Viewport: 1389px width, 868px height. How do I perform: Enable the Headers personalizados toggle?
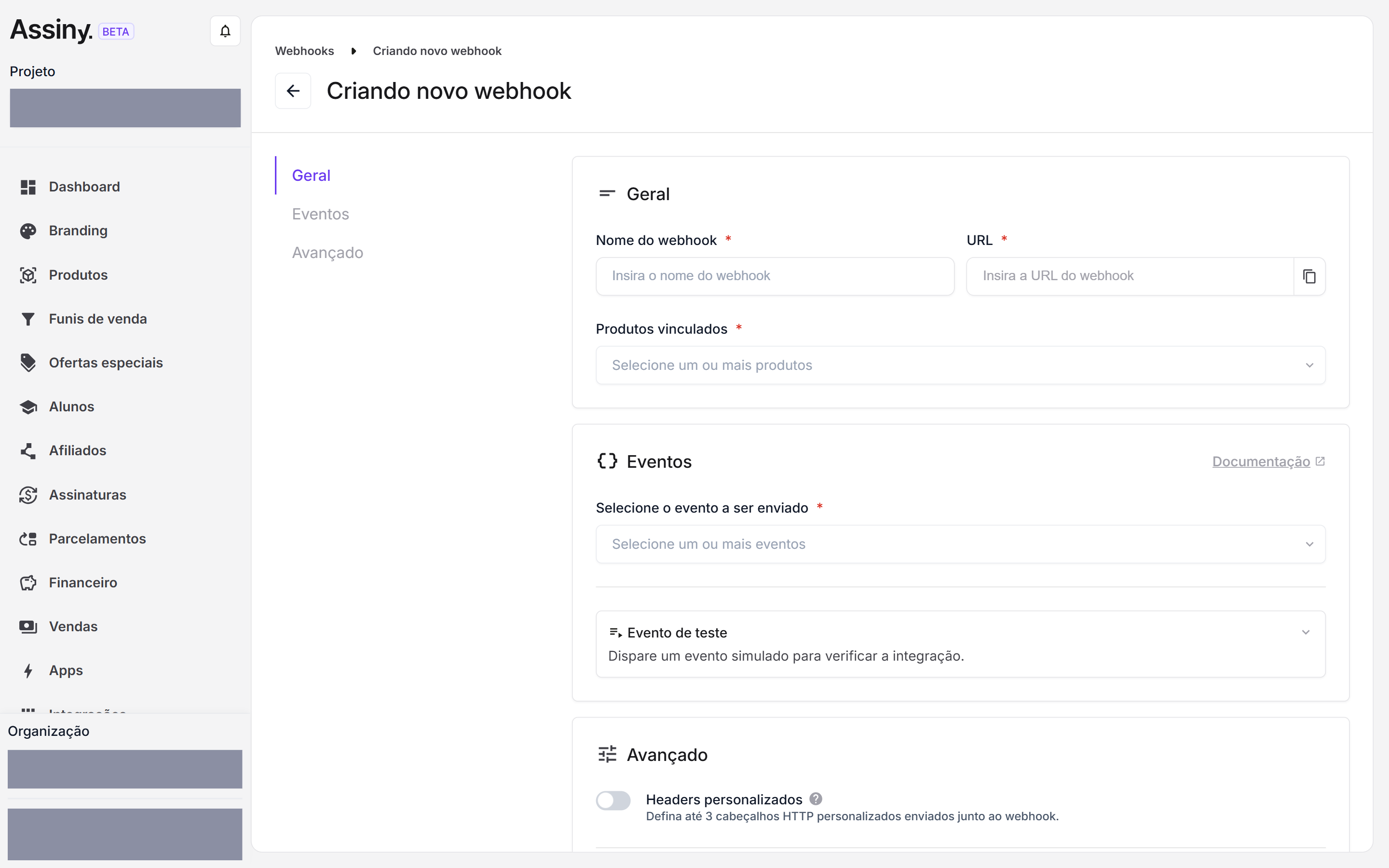click(613, 800)
